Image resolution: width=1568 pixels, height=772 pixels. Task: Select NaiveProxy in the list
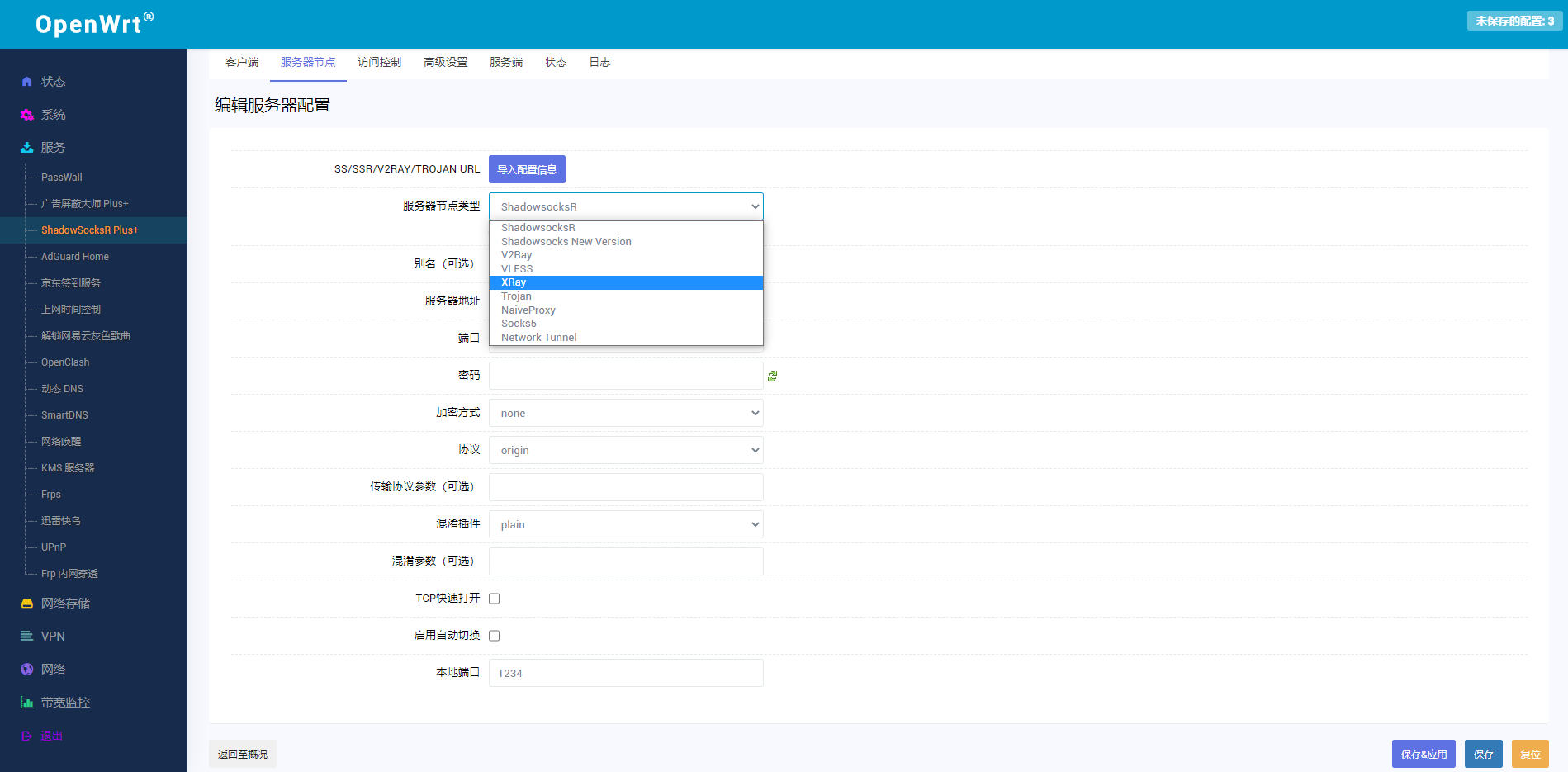[x=626, y=310]
